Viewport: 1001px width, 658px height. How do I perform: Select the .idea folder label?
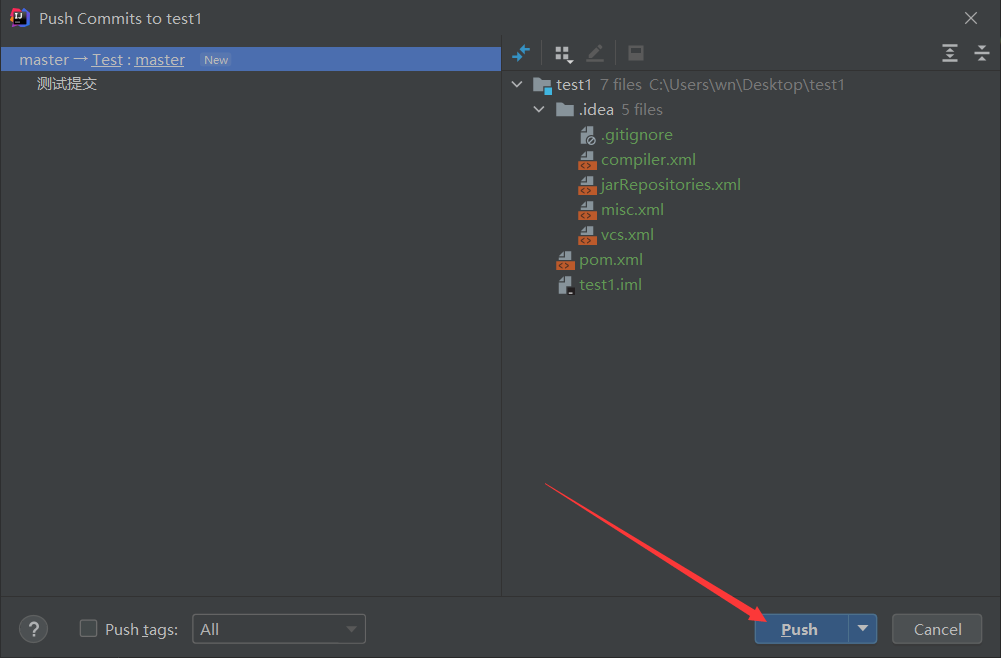[x=596, y=110]
